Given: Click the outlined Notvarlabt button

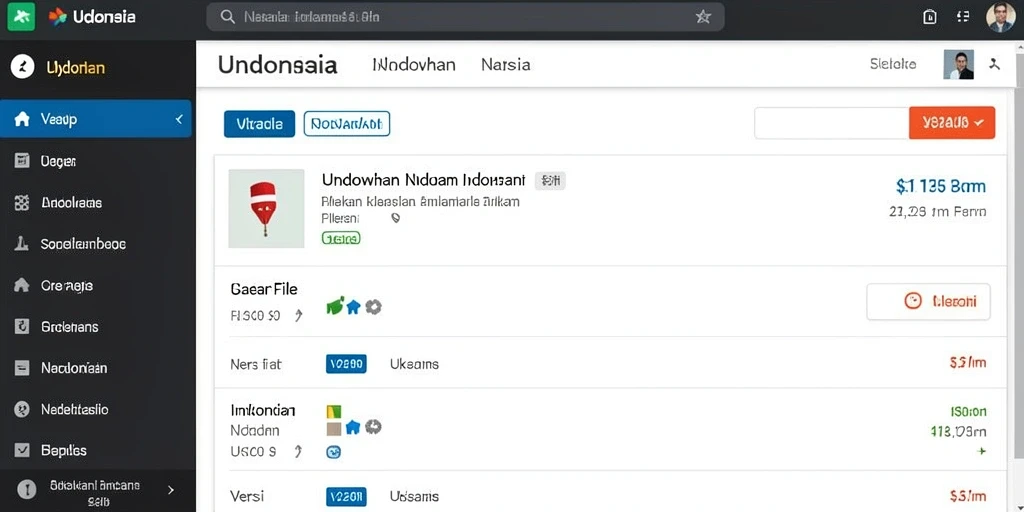Looking at the screenshot, I should (347, 123).
